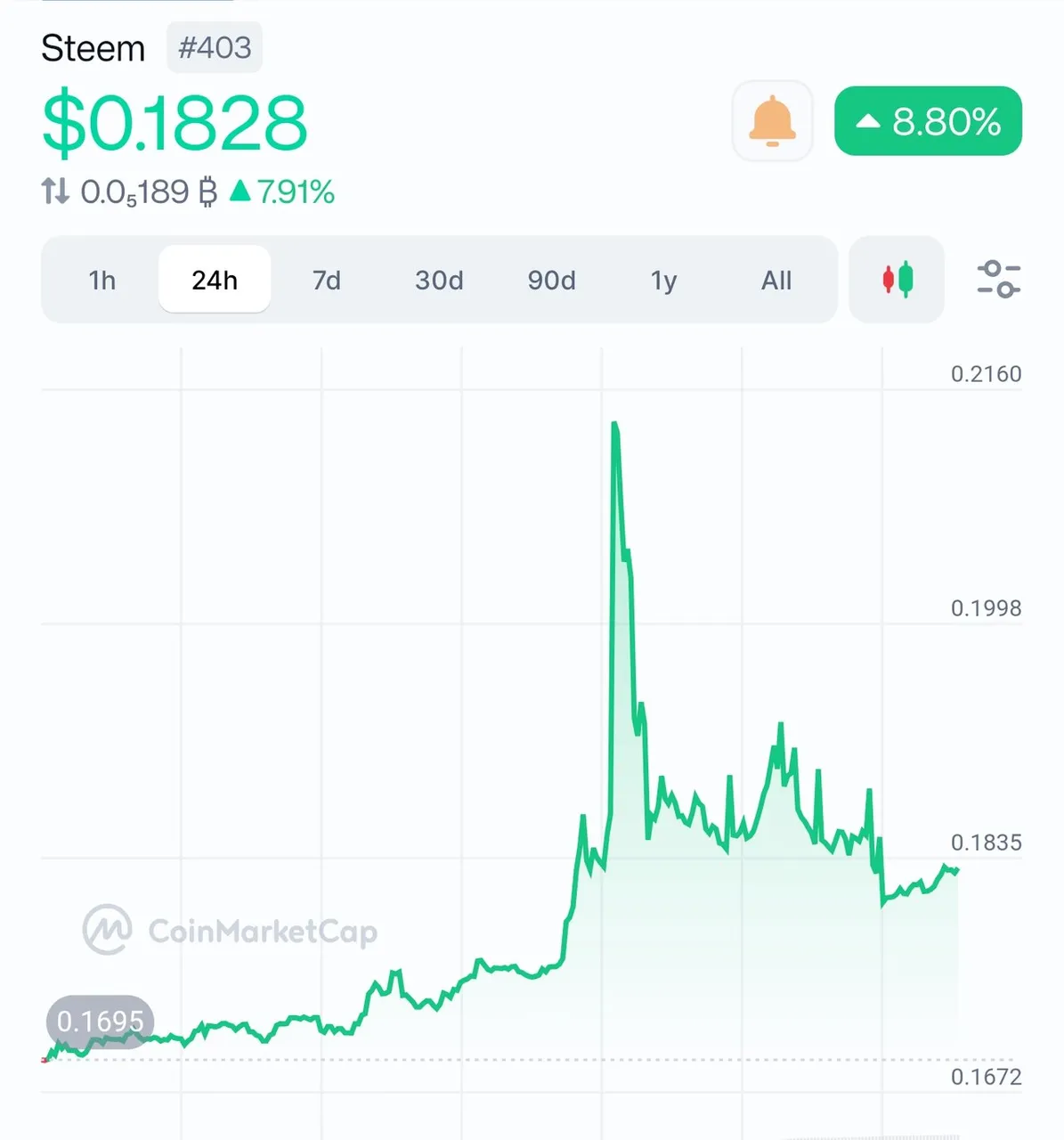
Task: Tap the green 7.91% BTC change
Action: tap(282, 191)
